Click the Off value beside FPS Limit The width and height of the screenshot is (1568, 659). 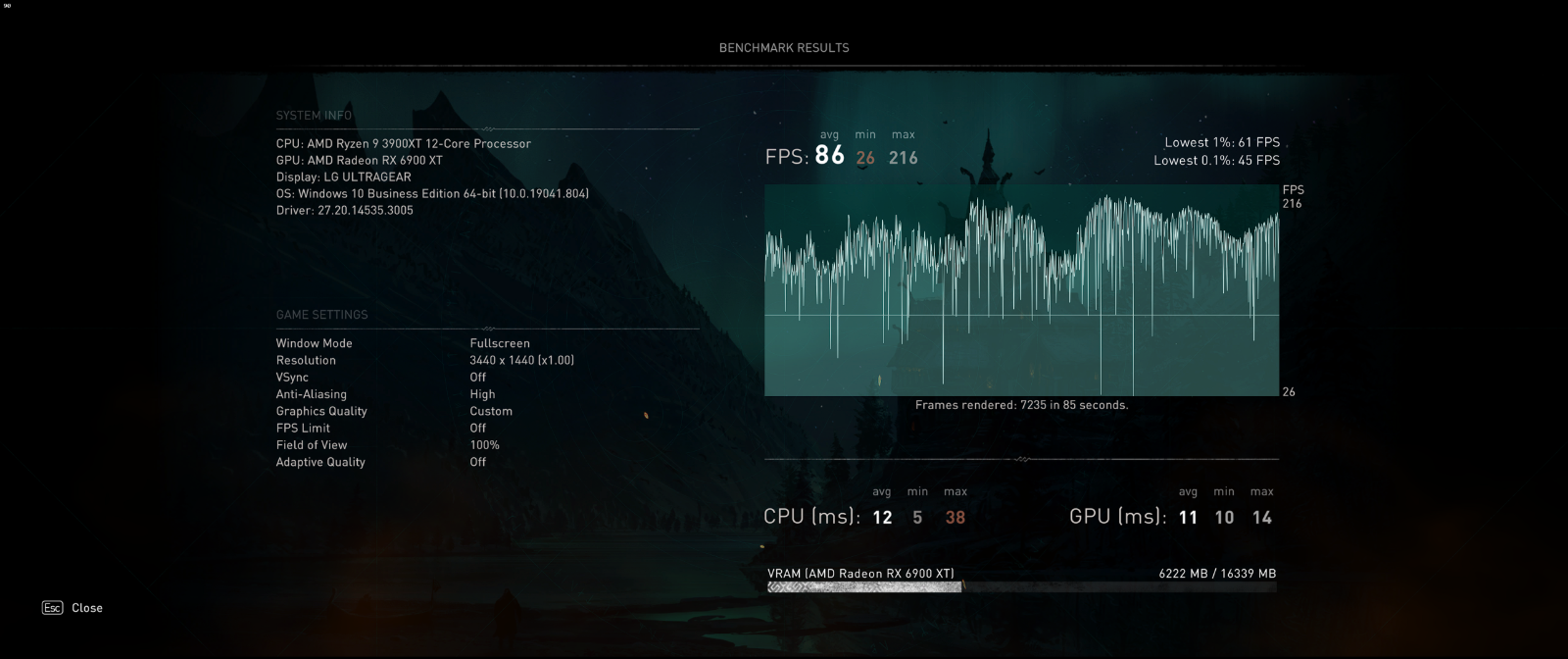click(478, 429)
